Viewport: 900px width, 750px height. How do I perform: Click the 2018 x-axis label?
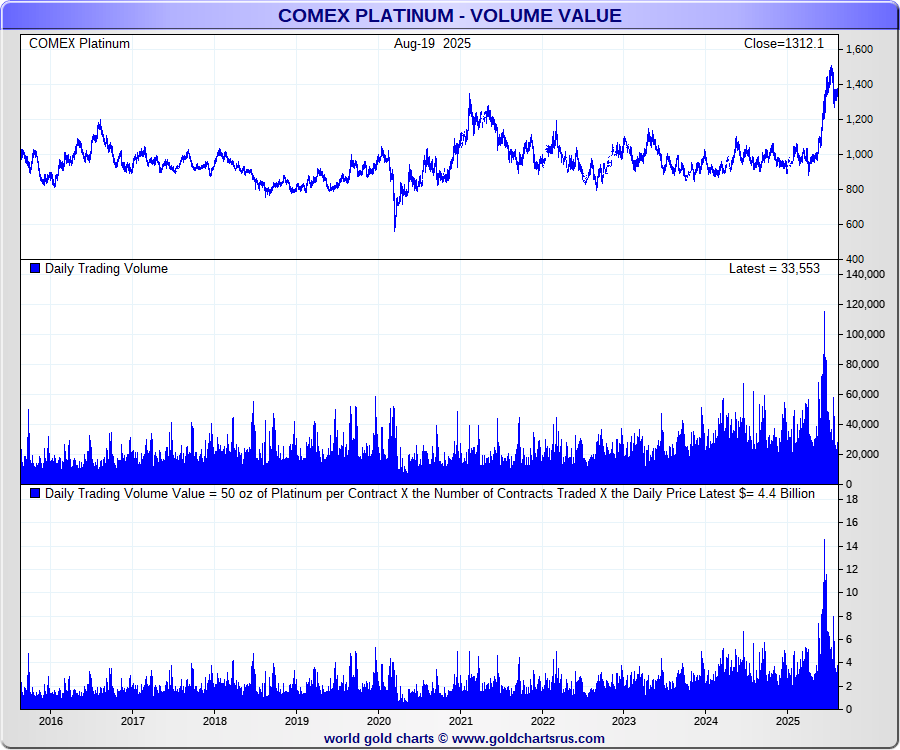(215, 721)
